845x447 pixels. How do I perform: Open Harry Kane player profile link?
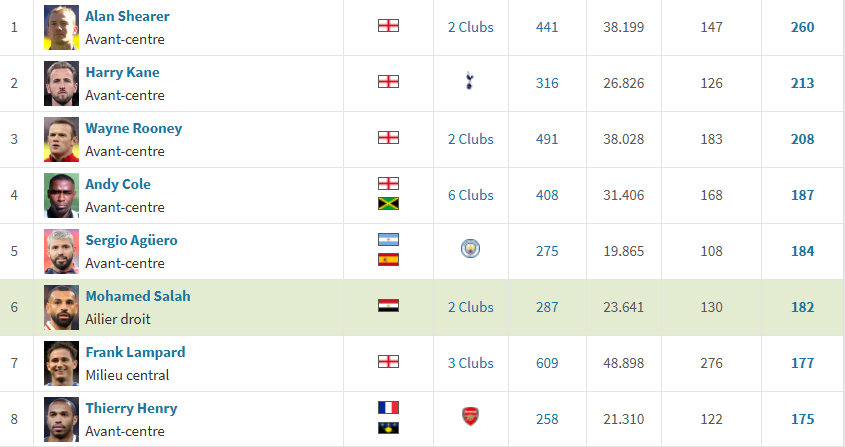[x=122, y=72]
